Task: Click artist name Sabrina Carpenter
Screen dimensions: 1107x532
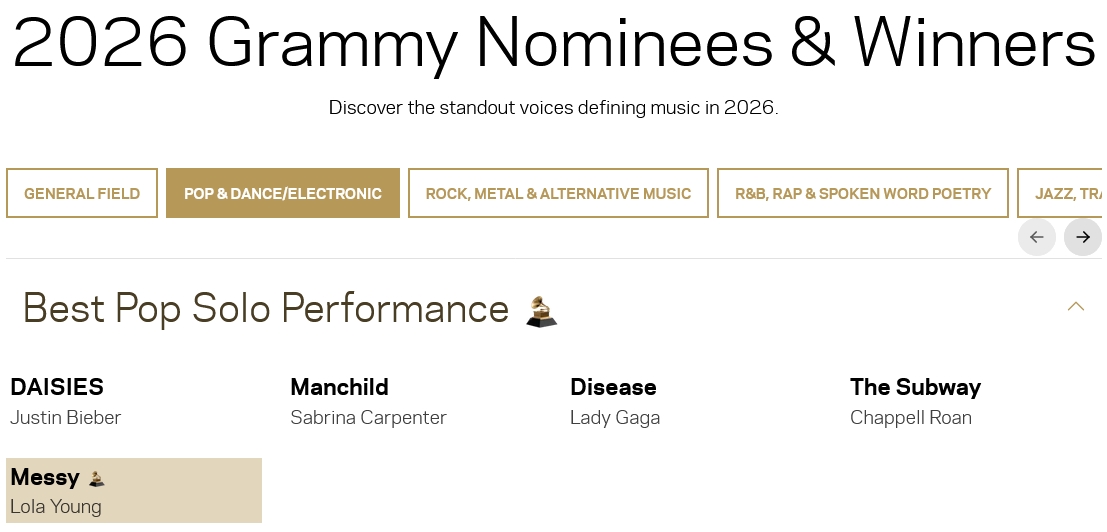Action: pyautogui.click(x=368, y=417)
